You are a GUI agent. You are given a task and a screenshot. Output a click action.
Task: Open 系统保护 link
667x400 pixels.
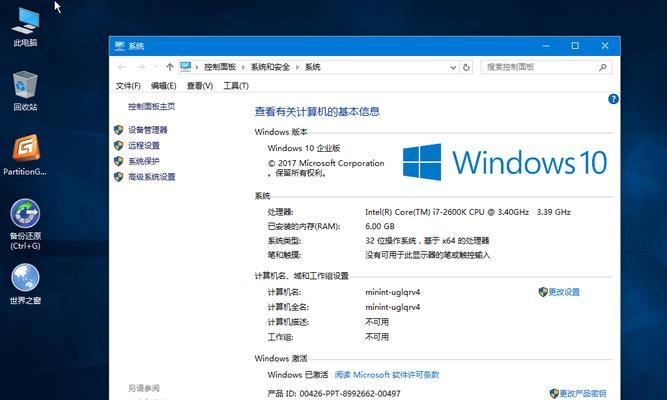144,161
